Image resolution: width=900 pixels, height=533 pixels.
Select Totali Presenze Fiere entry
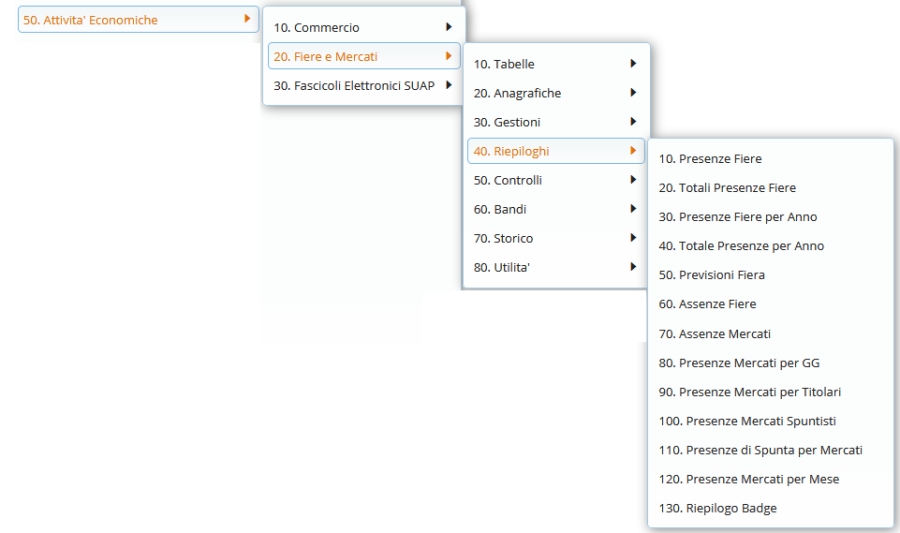pyautogui.click(x=727, y=188)
